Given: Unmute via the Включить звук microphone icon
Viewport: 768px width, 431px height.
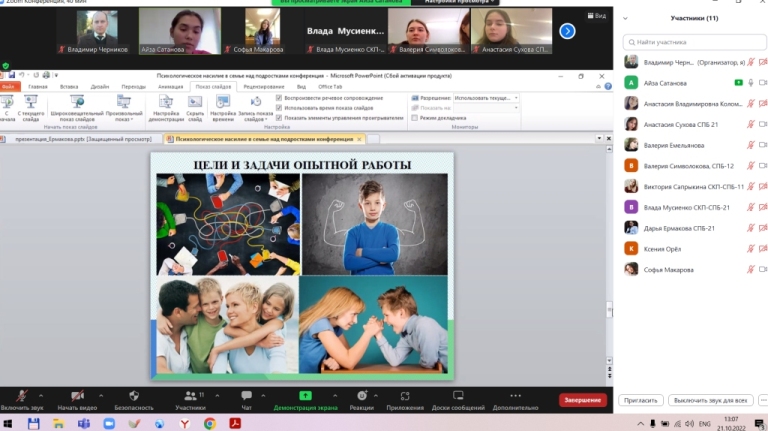Looking at the screenshot, I should pos(22,395).
